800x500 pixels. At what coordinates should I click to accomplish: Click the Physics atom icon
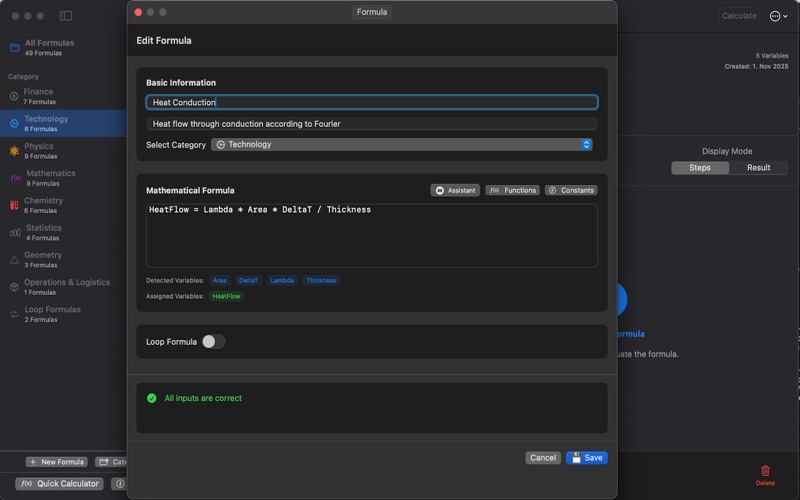click(x=14, y=151)
